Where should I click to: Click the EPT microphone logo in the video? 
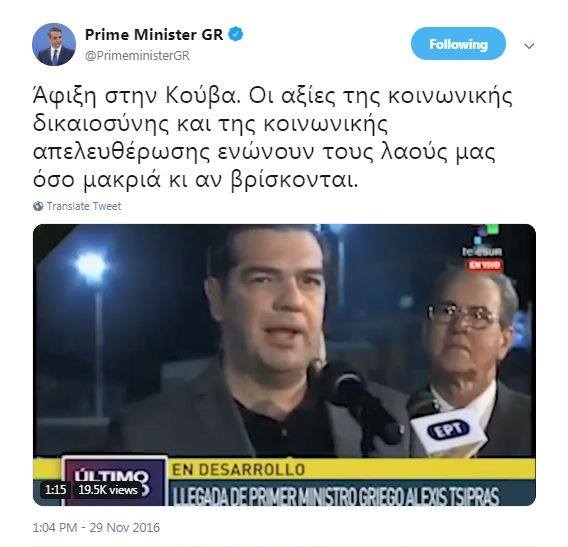449,430
